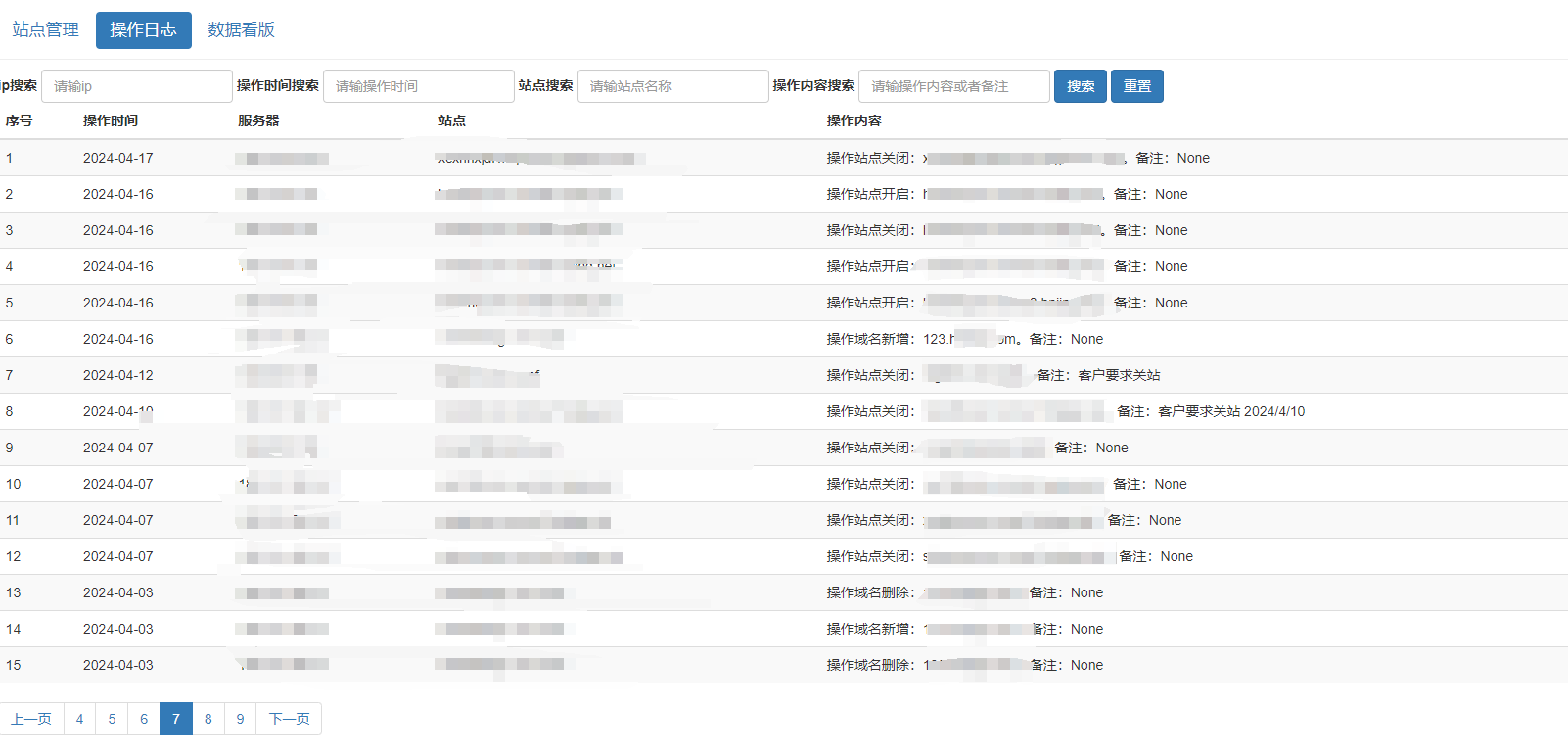Click the 操作时间搜索 label
1568x756 pixels.
278,85
